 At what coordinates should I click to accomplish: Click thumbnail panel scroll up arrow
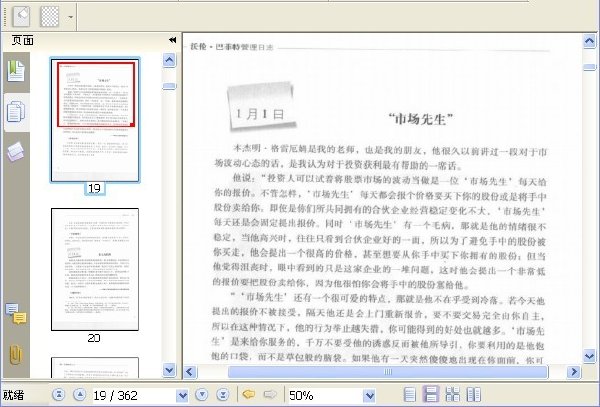click(x=169, y=60)
